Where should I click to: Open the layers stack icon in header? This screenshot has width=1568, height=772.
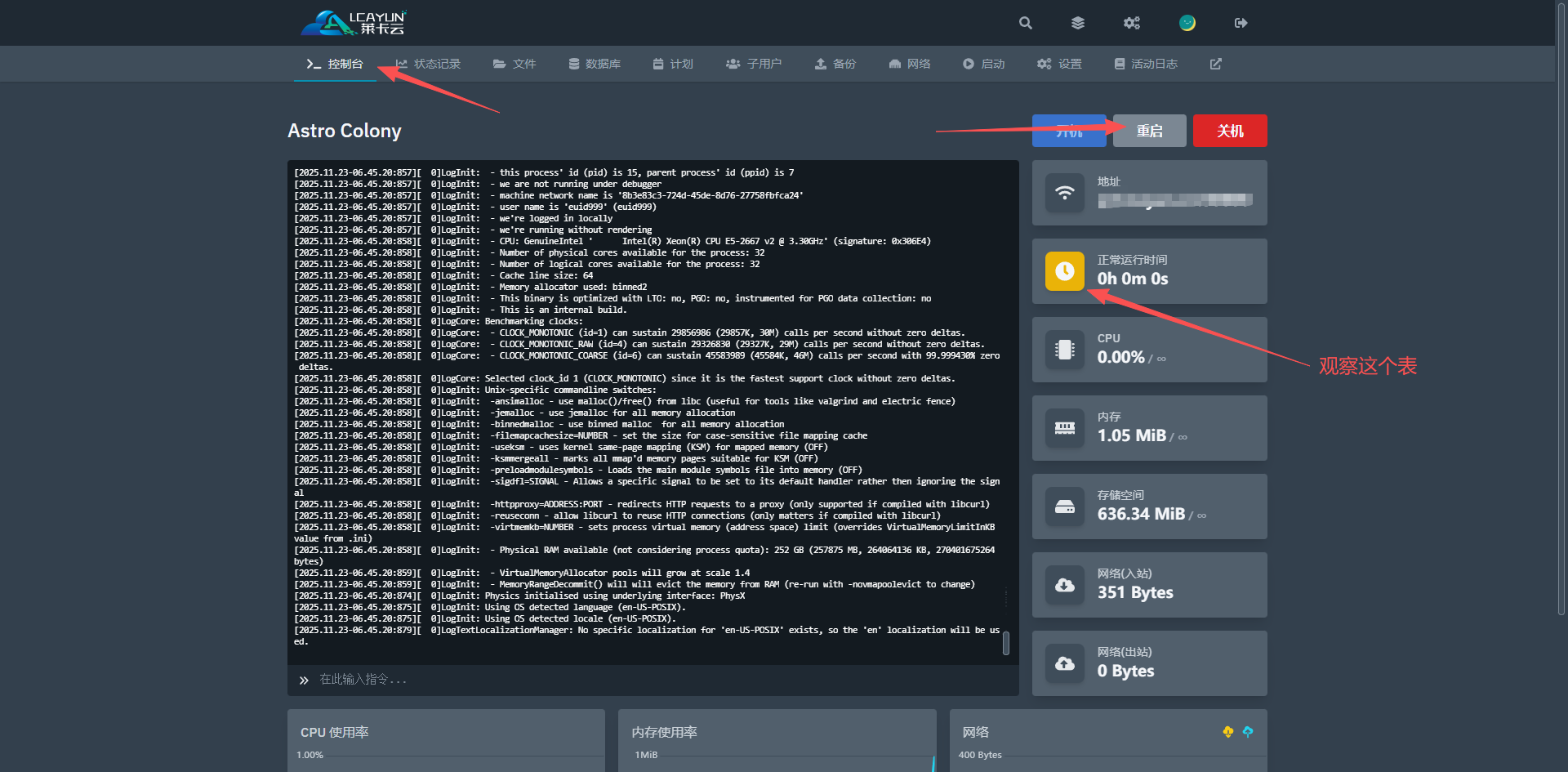[x=1078, y=23]
